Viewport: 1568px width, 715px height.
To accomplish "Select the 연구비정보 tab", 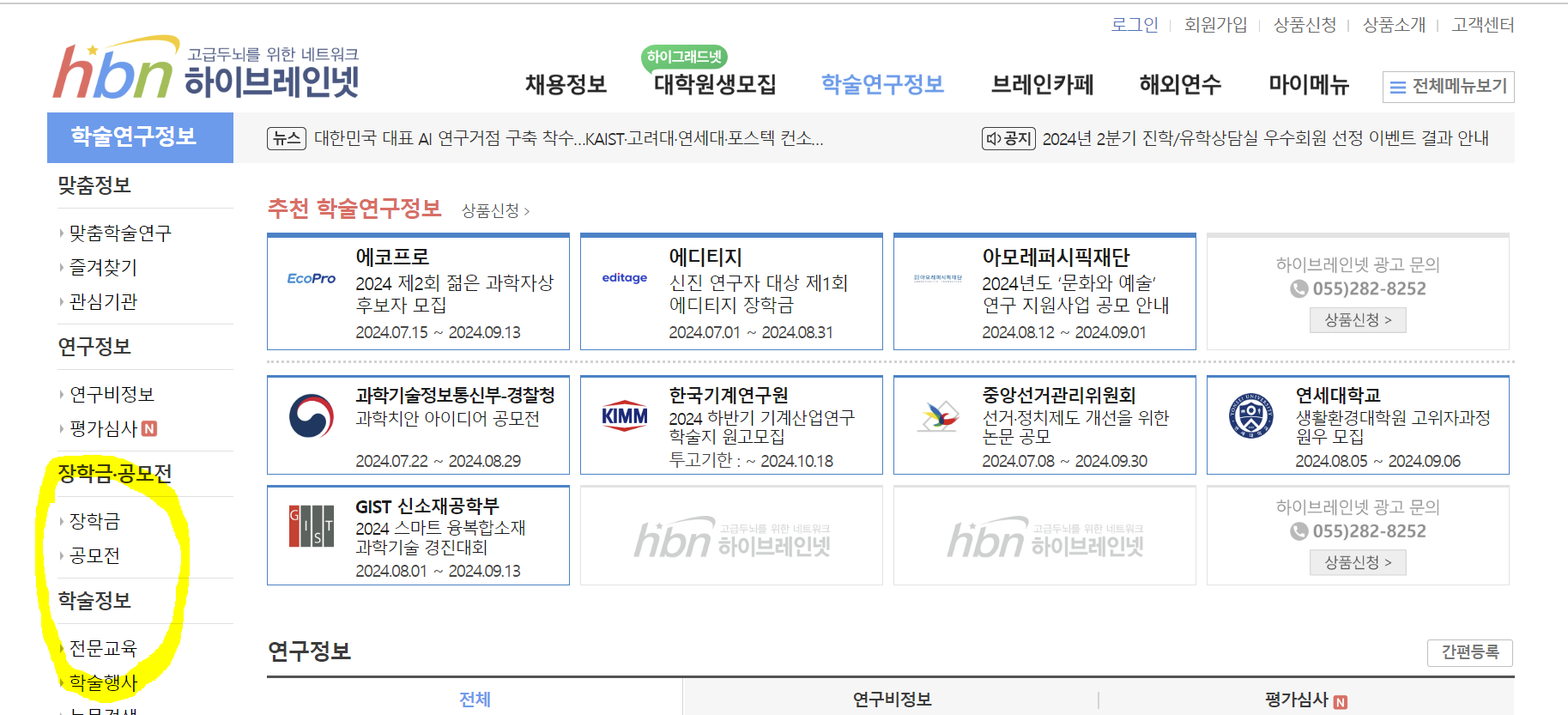I will pyautogui.click(x=893, y=700).
